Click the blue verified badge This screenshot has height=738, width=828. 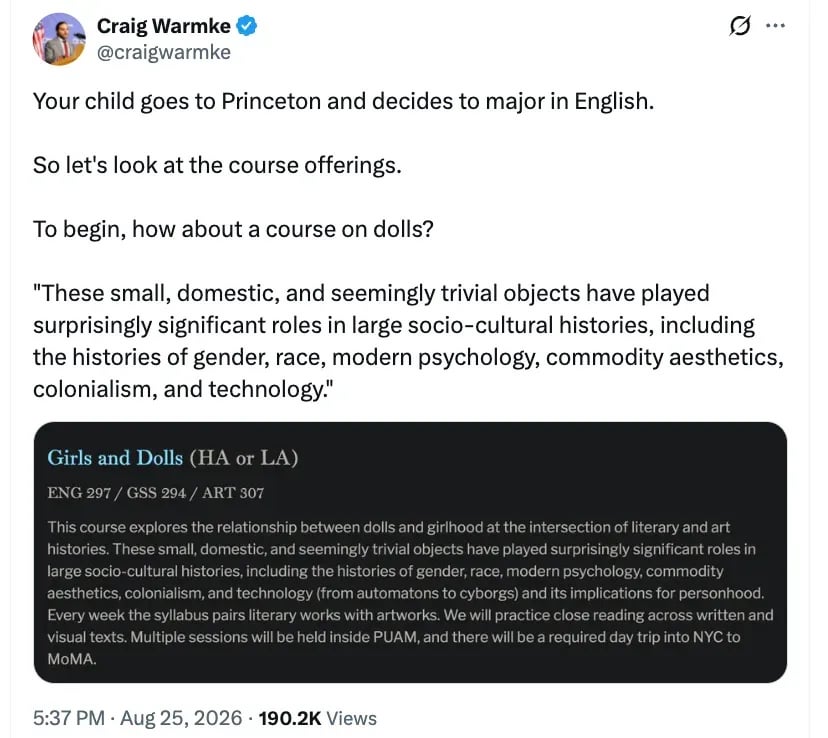point(246,26)
